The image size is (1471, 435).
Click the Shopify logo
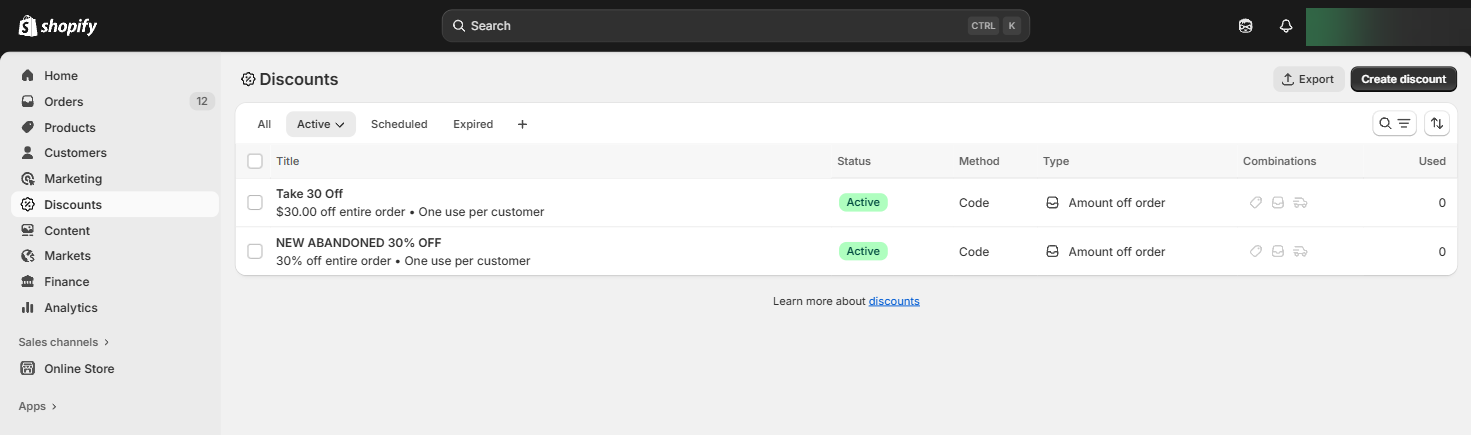click(x=58, y=26)
